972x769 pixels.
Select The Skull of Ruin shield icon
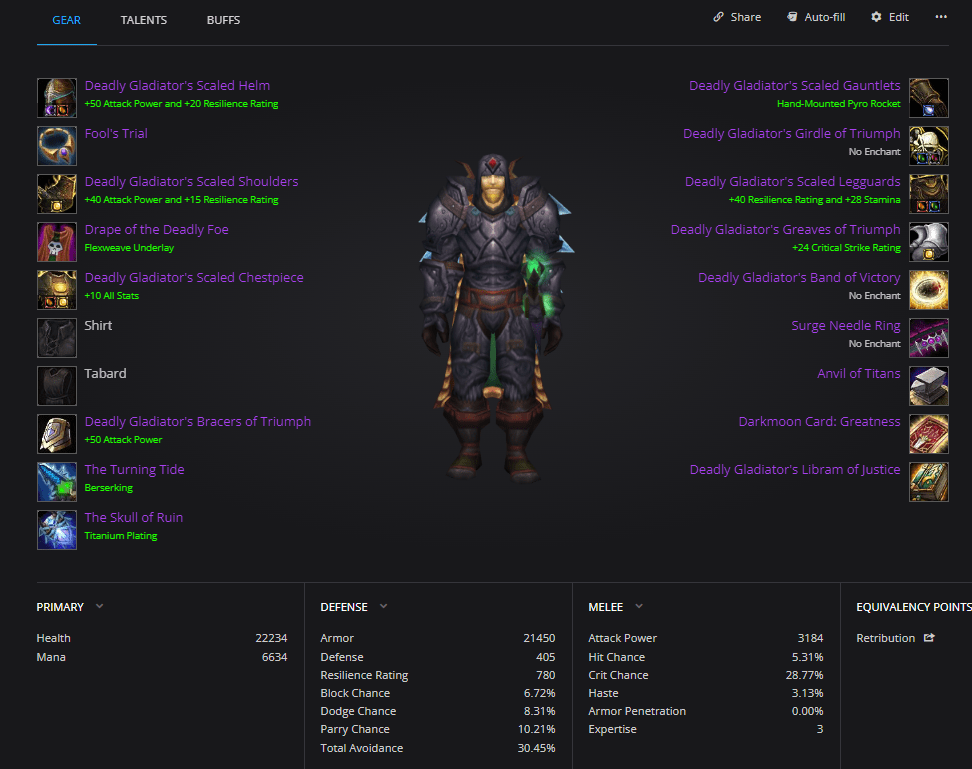coord(57,530)
